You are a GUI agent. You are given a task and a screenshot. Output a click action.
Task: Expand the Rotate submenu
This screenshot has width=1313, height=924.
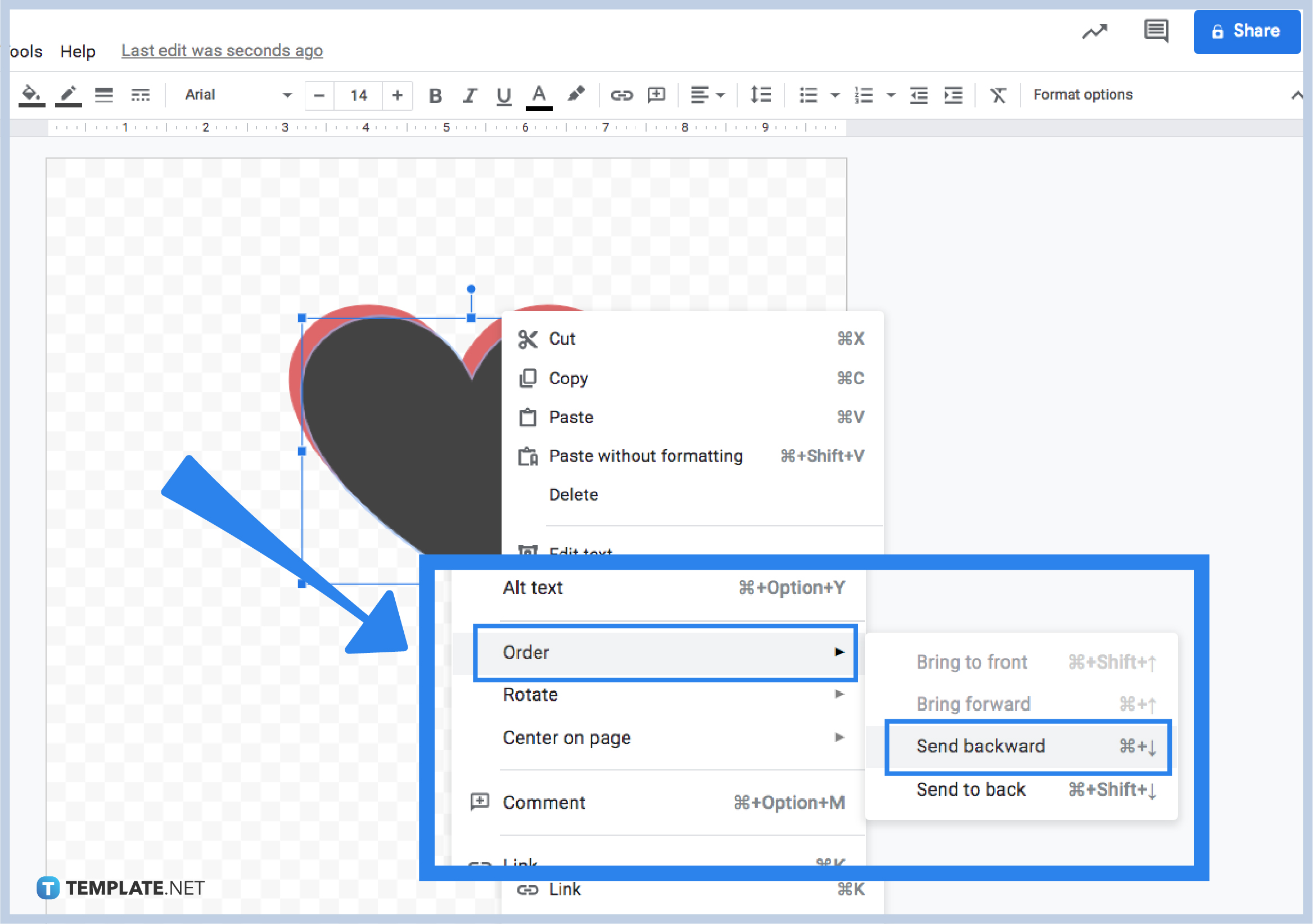(659, 695)
